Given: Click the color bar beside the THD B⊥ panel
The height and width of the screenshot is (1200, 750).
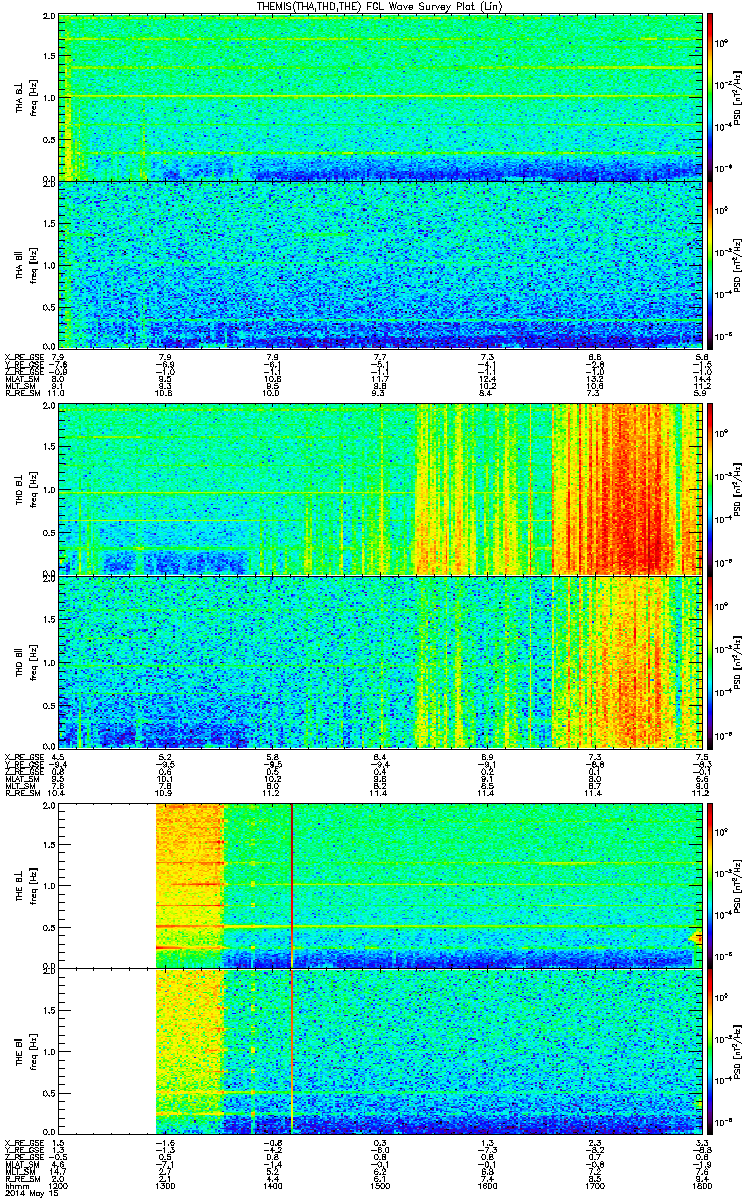Looking at the screenshot, I should pos(710,488).
